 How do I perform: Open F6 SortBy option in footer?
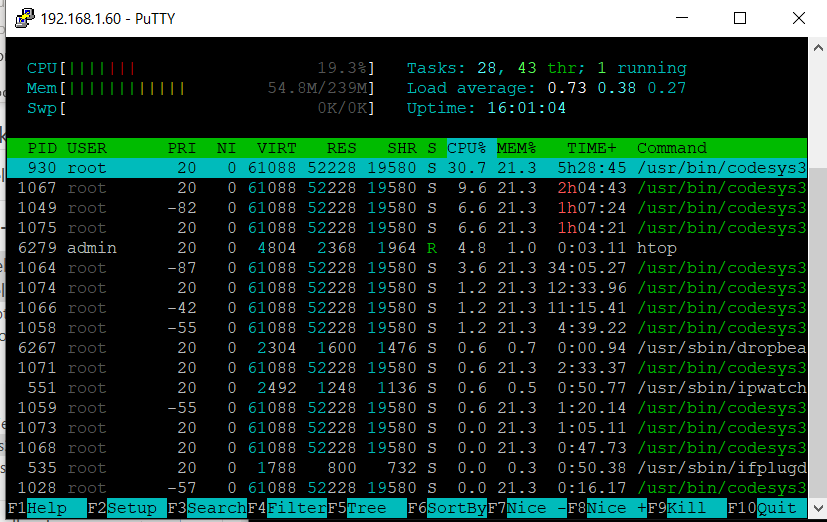447,508
